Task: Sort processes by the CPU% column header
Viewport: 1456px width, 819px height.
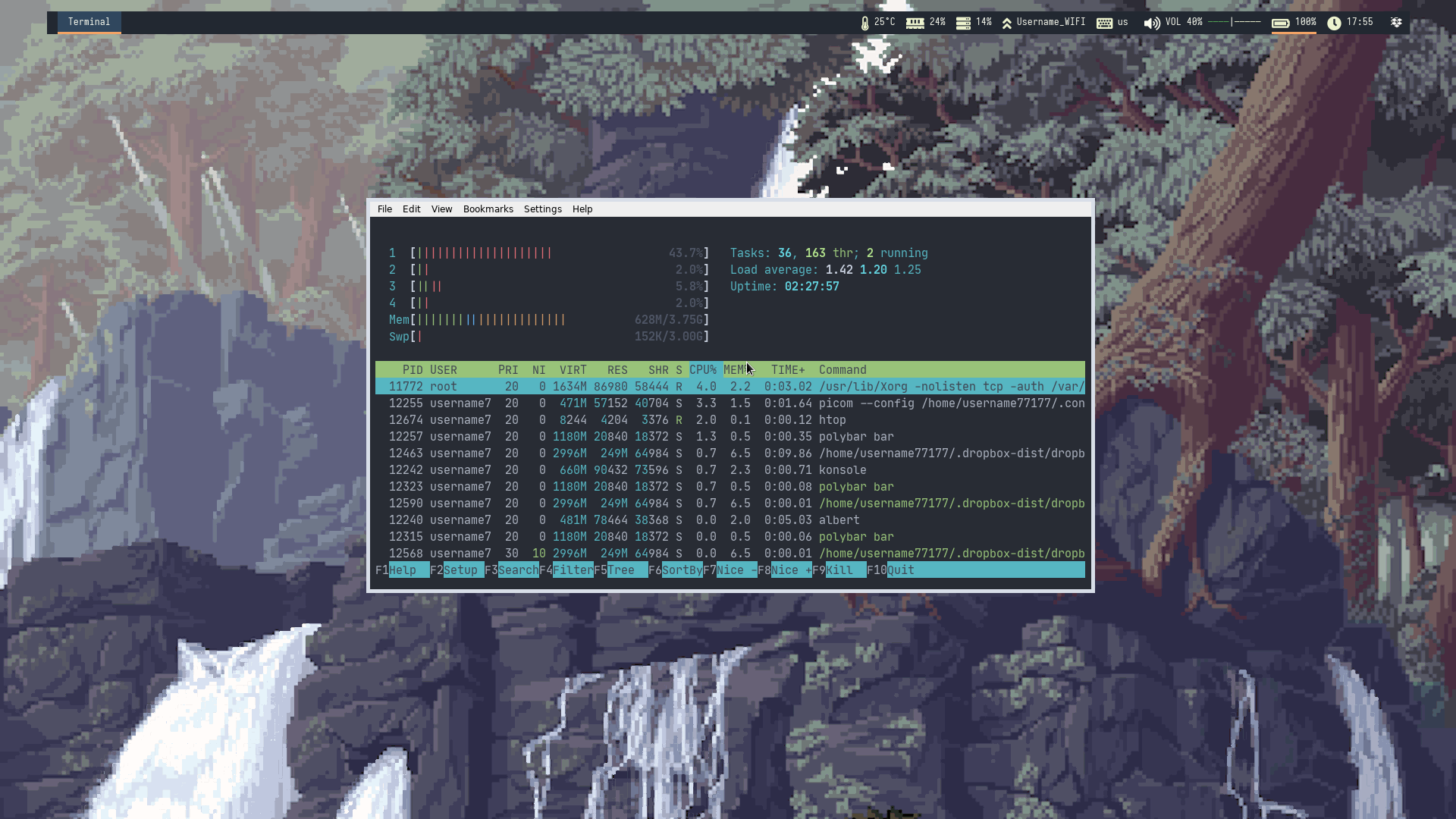Action: 702,370
